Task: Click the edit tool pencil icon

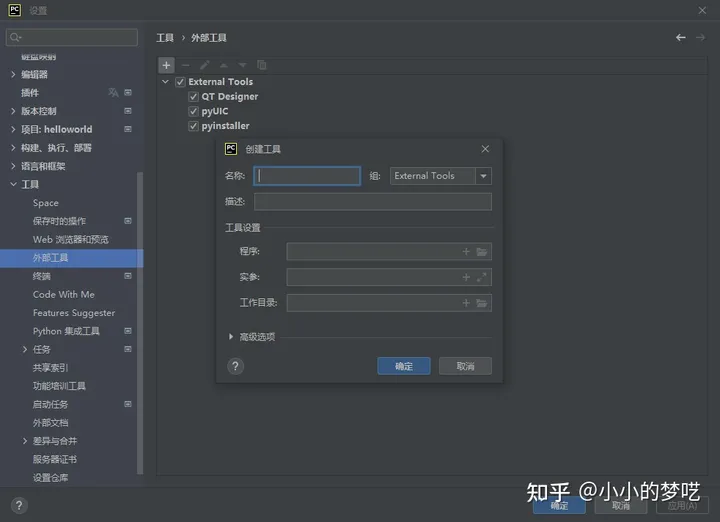Action: [205, 65]
